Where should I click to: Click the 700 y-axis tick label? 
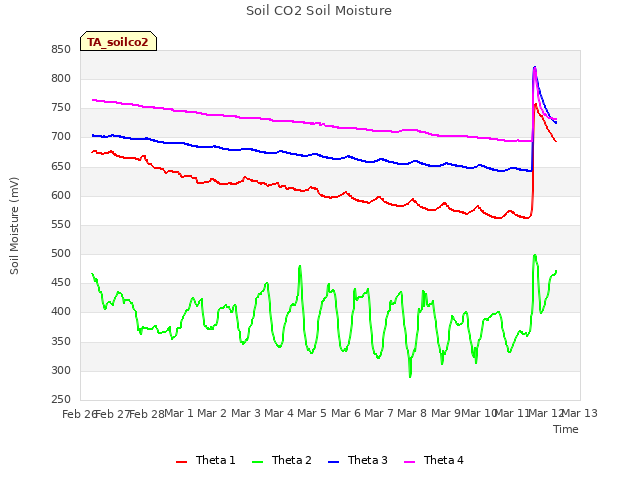coord(61,137)
